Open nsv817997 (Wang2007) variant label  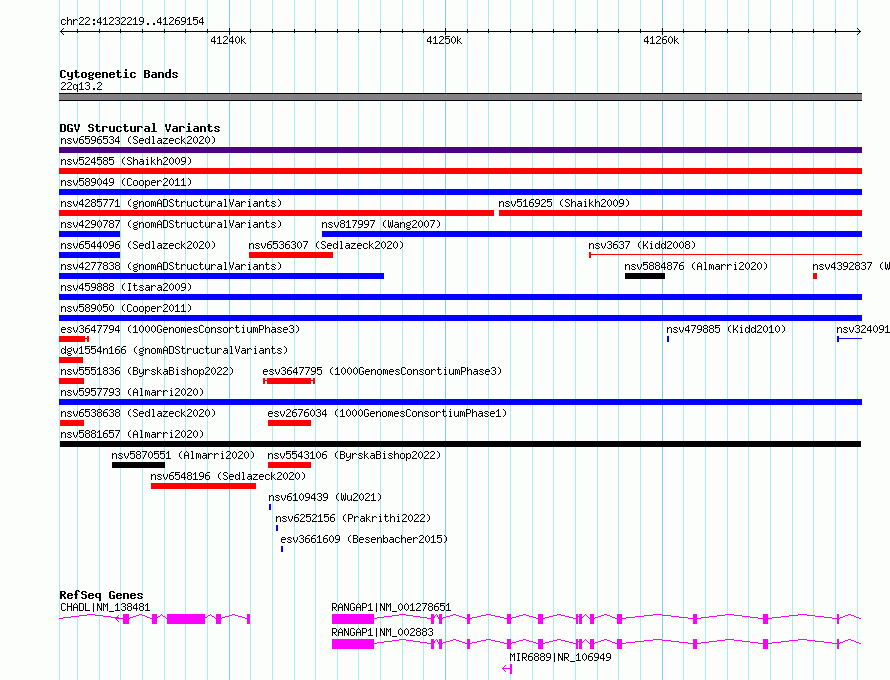[381, 224]
